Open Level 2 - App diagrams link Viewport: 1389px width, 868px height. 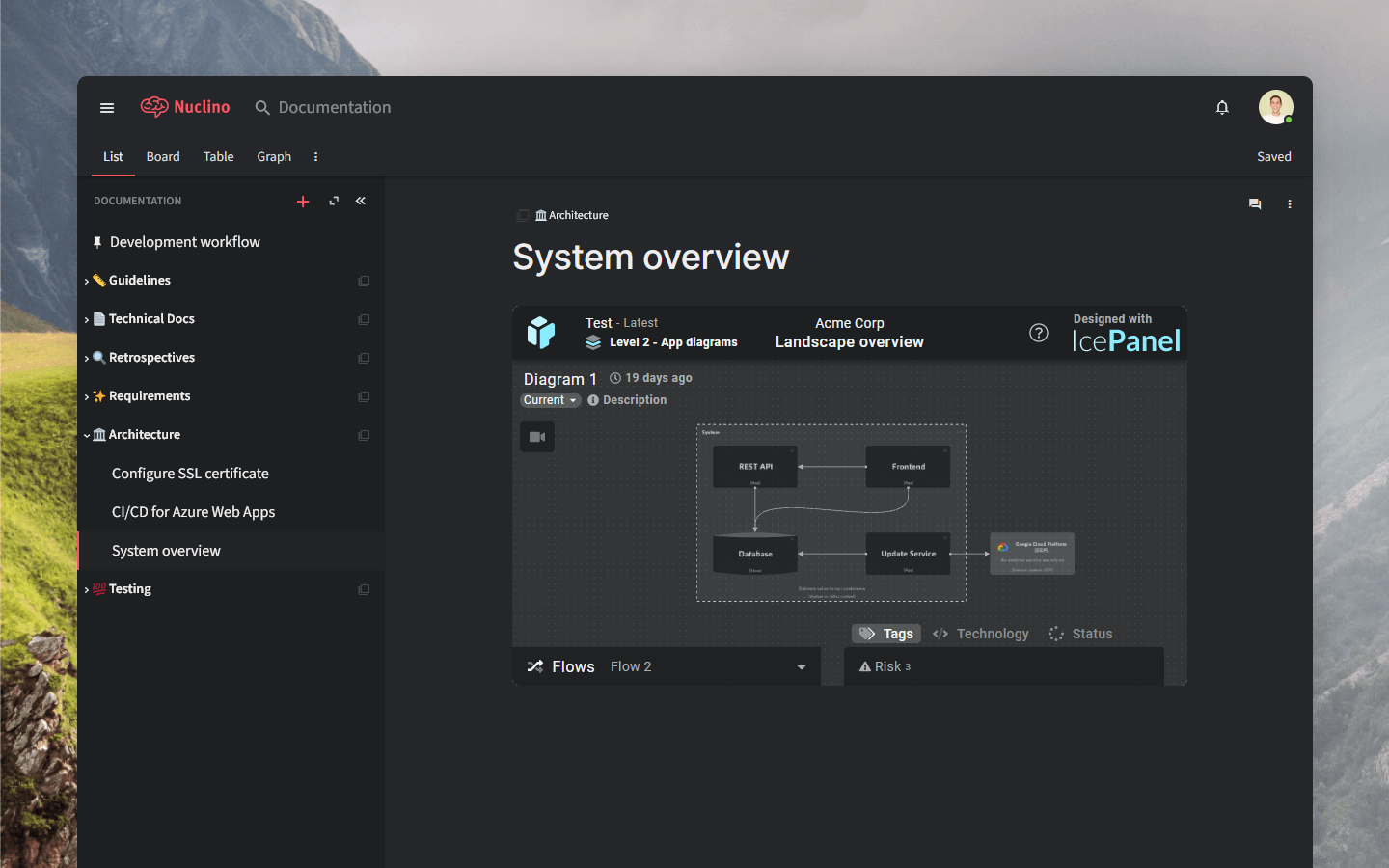pos(673,342)
